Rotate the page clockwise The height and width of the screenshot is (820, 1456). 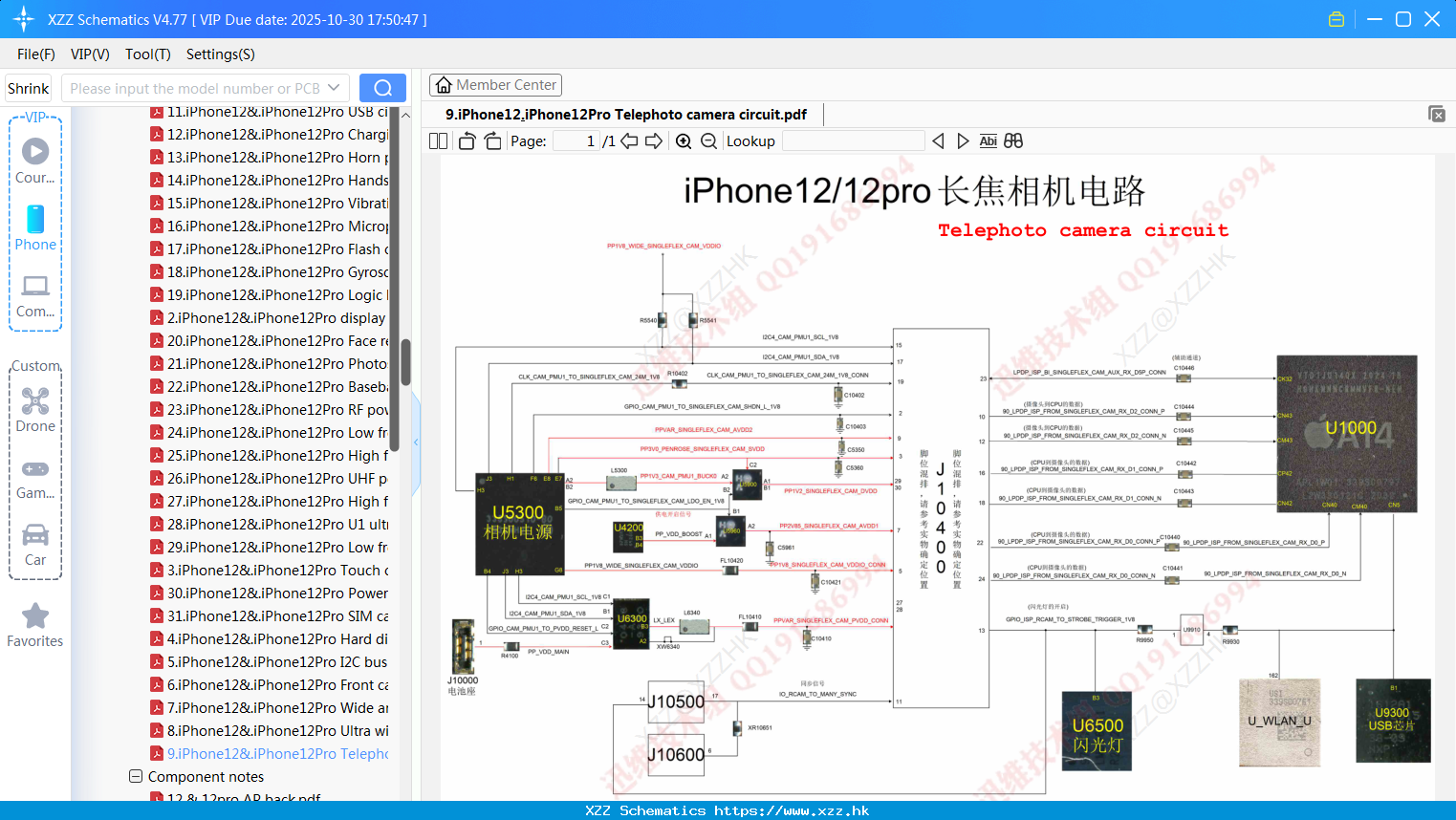492,141
